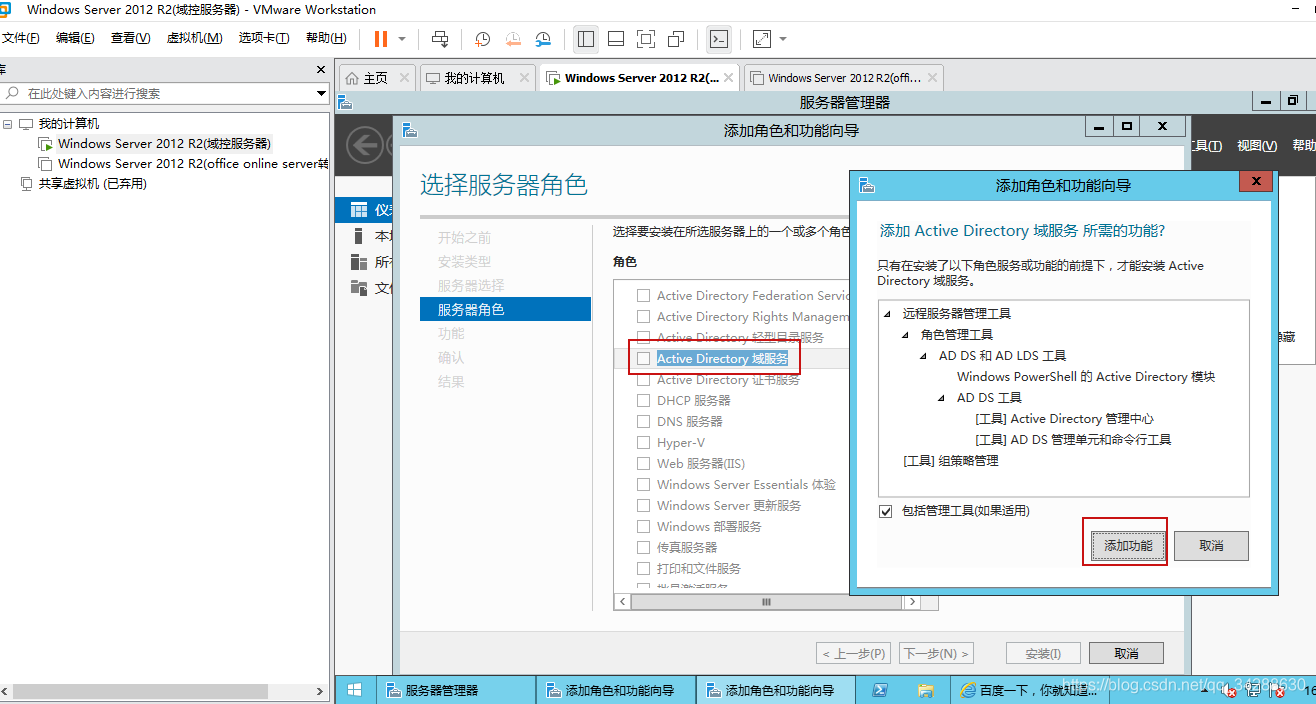Collapse 远程服务器管理工具 tree node
The height and width of the screenshot is (704, 1316).
(x=888, y=314)
